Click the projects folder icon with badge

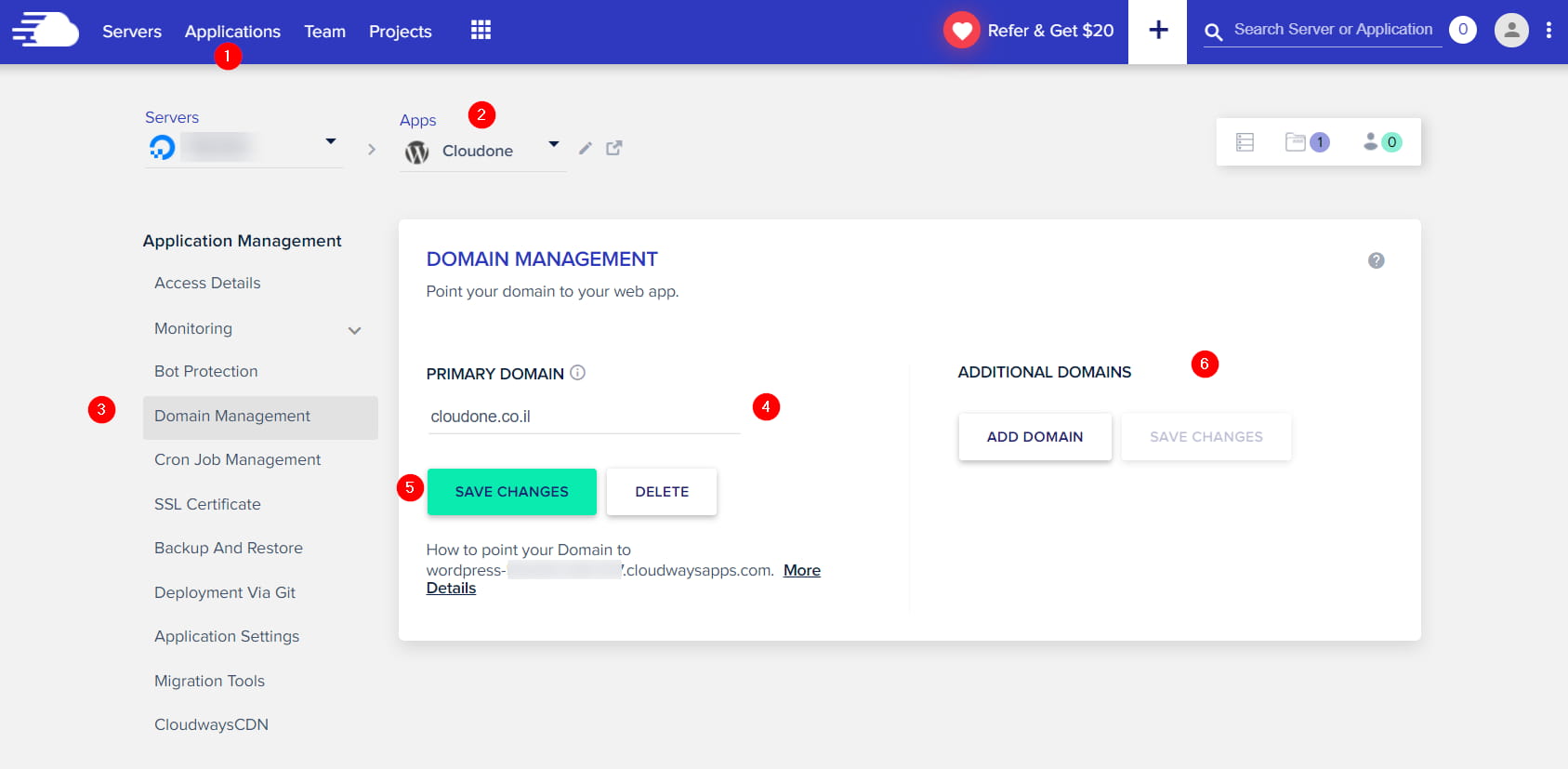[1307, 142]
